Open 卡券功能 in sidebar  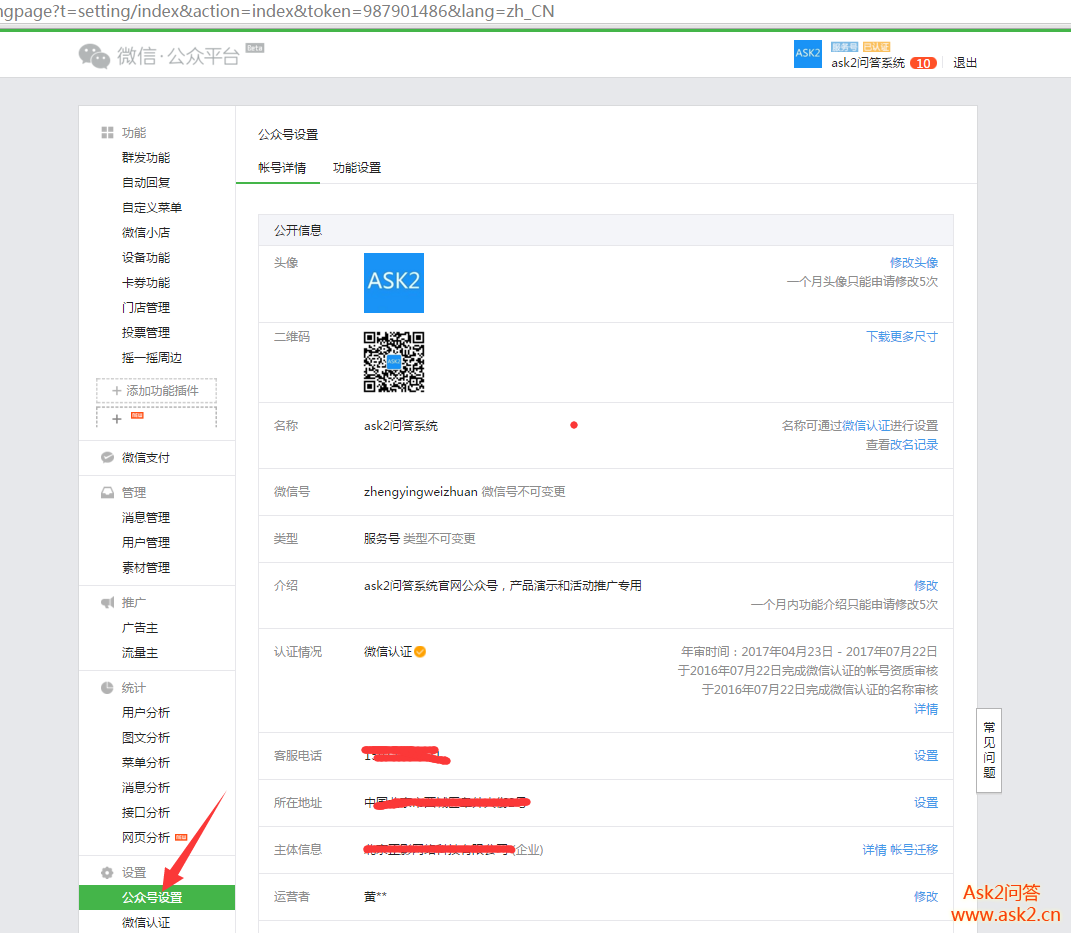click(x=145, y=283)
